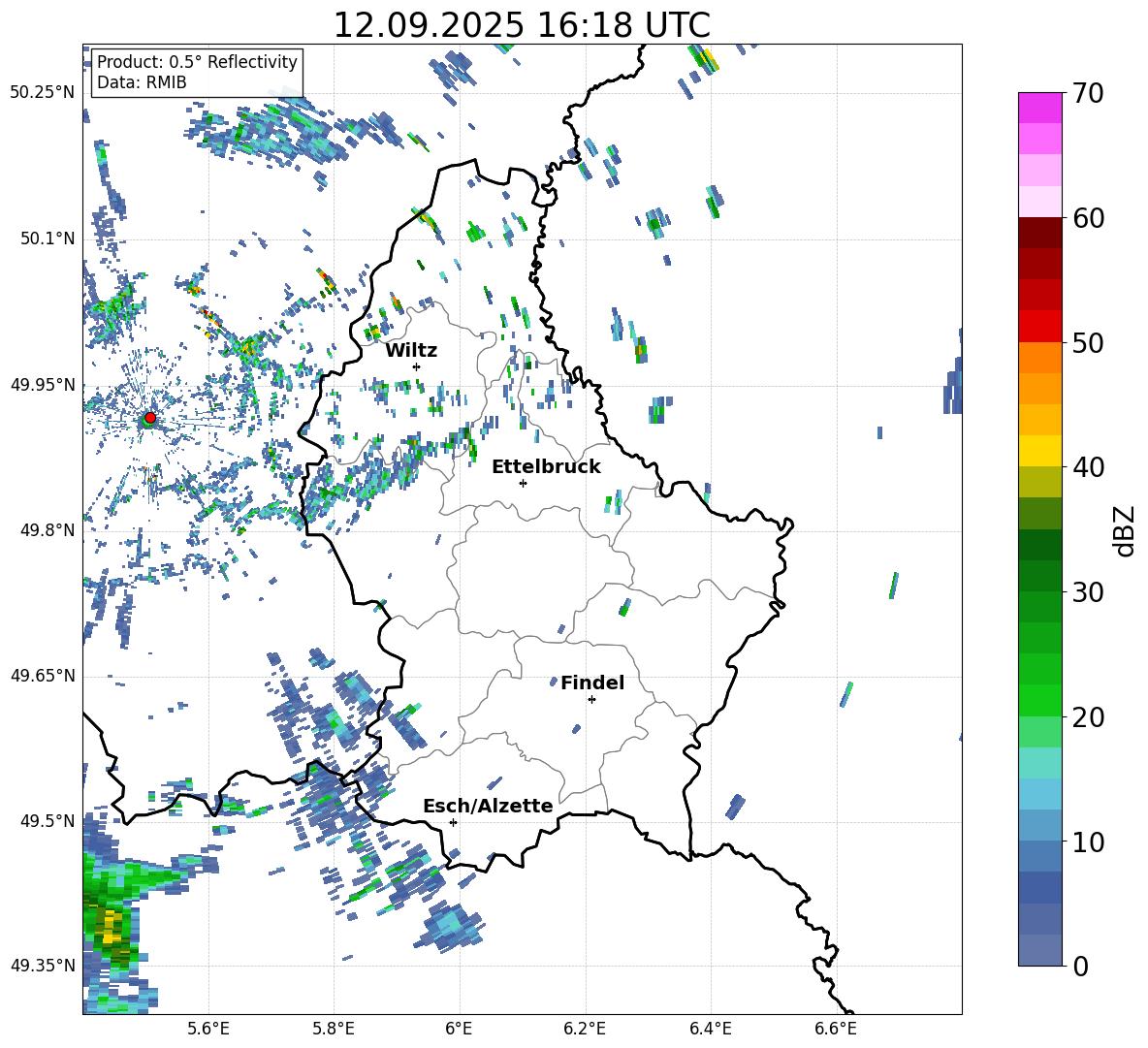The image size is (1148, 1048).
Task: Click the Ettelbruck city label
Action: coord(546,467)
